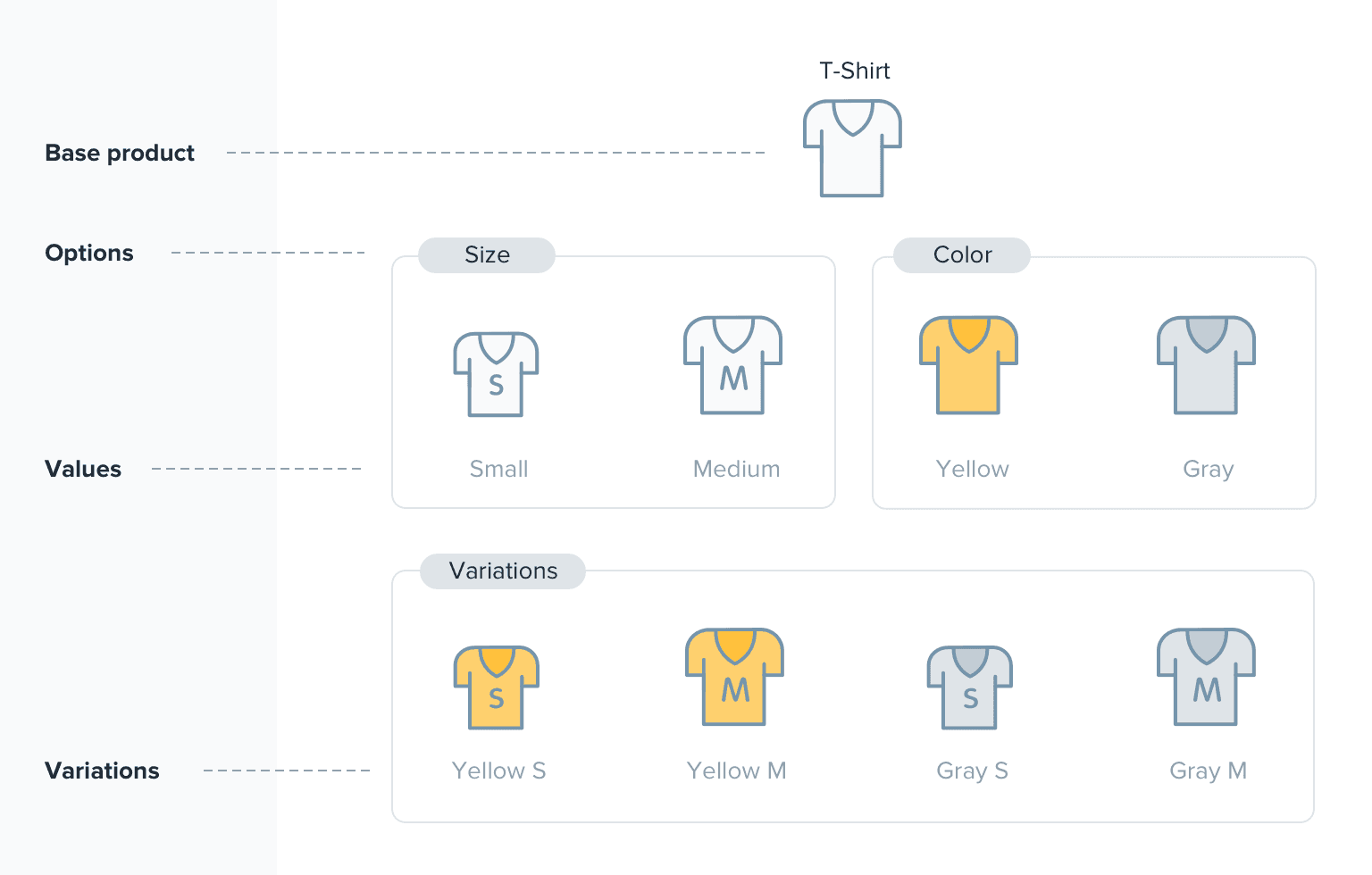Choose the Gray color shirt icon
Screen dimensions: 1372x875
1206,365
